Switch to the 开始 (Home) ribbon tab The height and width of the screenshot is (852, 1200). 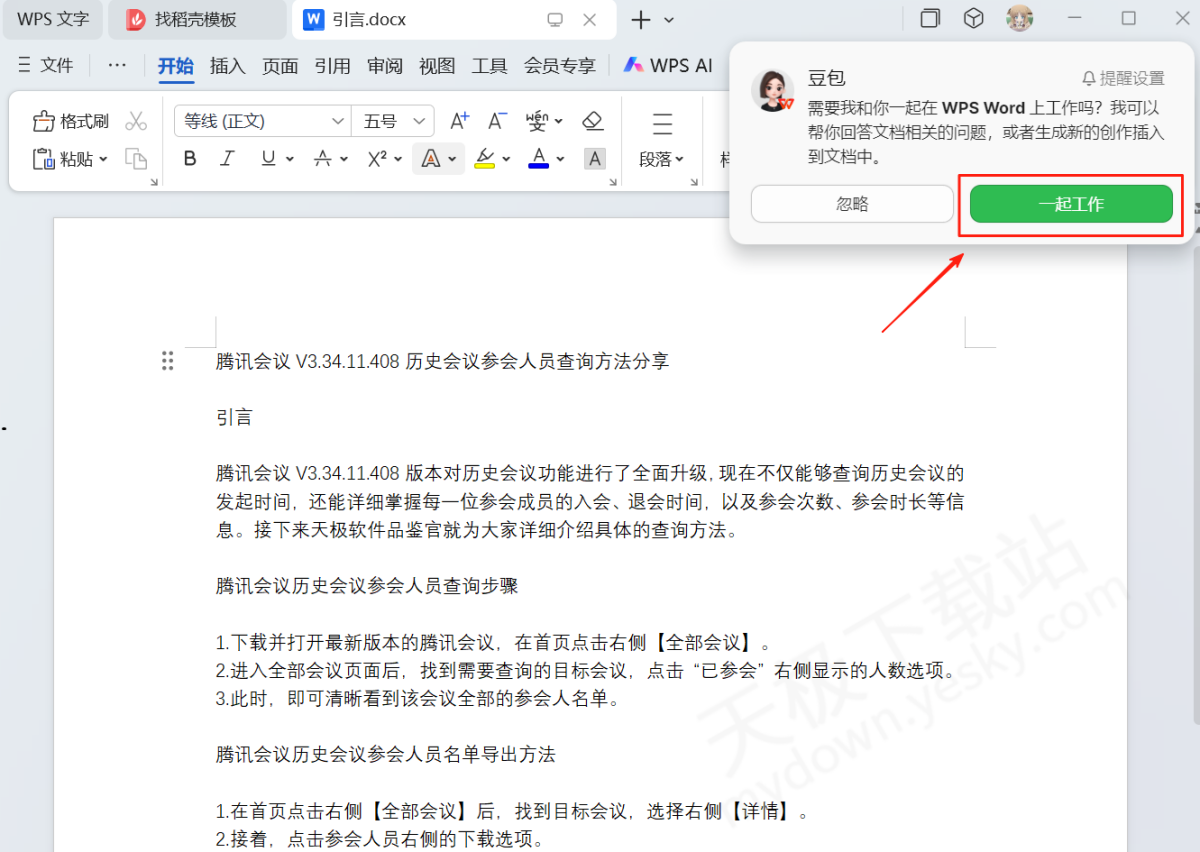coord(176,66)
